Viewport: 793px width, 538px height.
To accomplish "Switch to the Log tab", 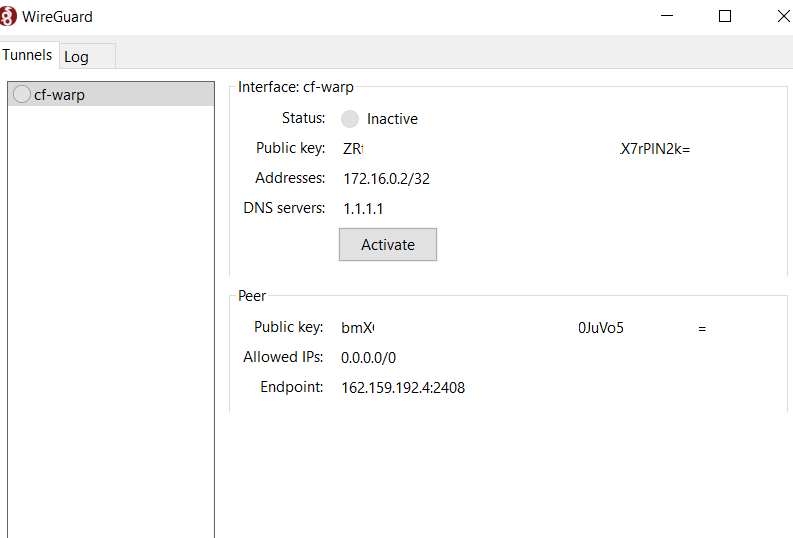I will click(77, 57).
